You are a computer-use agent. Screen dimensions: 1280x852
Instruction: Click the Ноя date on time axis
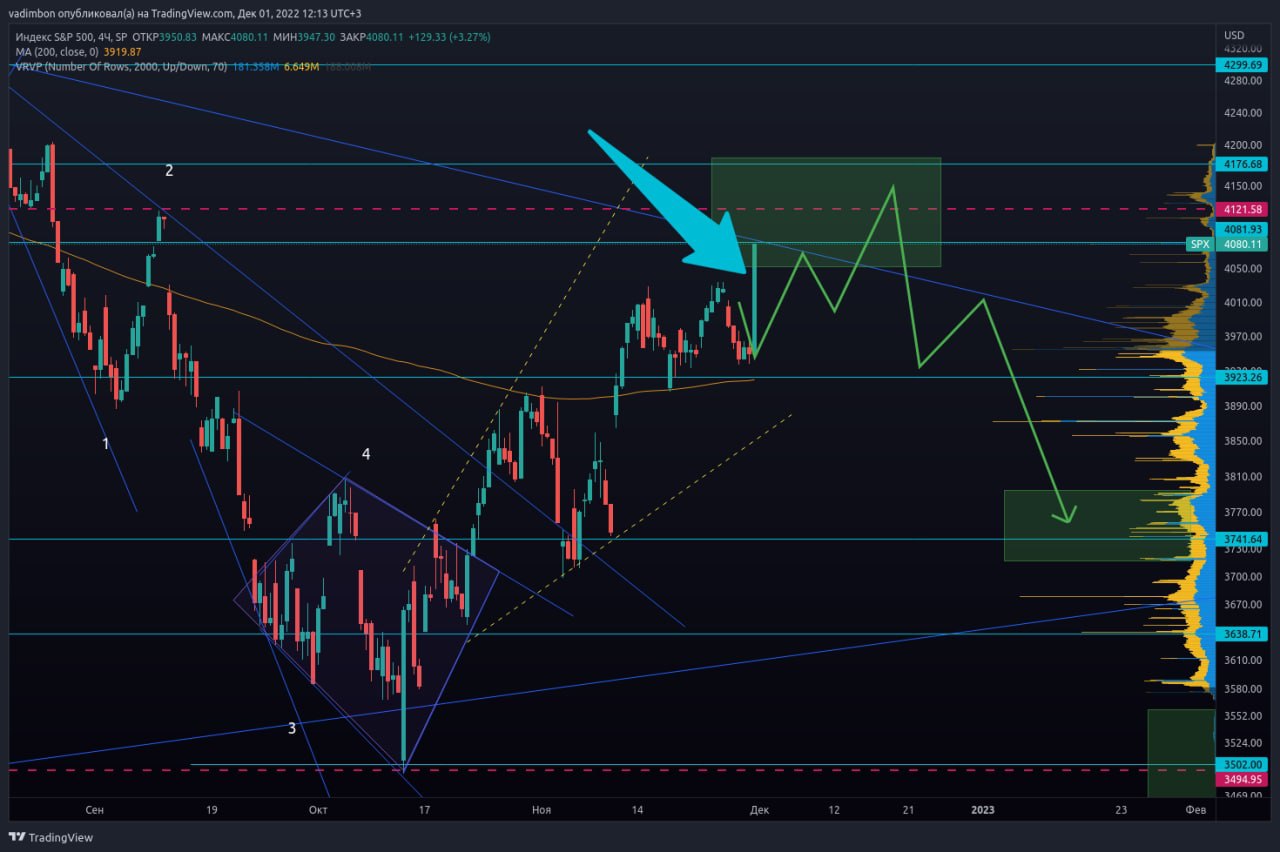[x=541, y=810]
